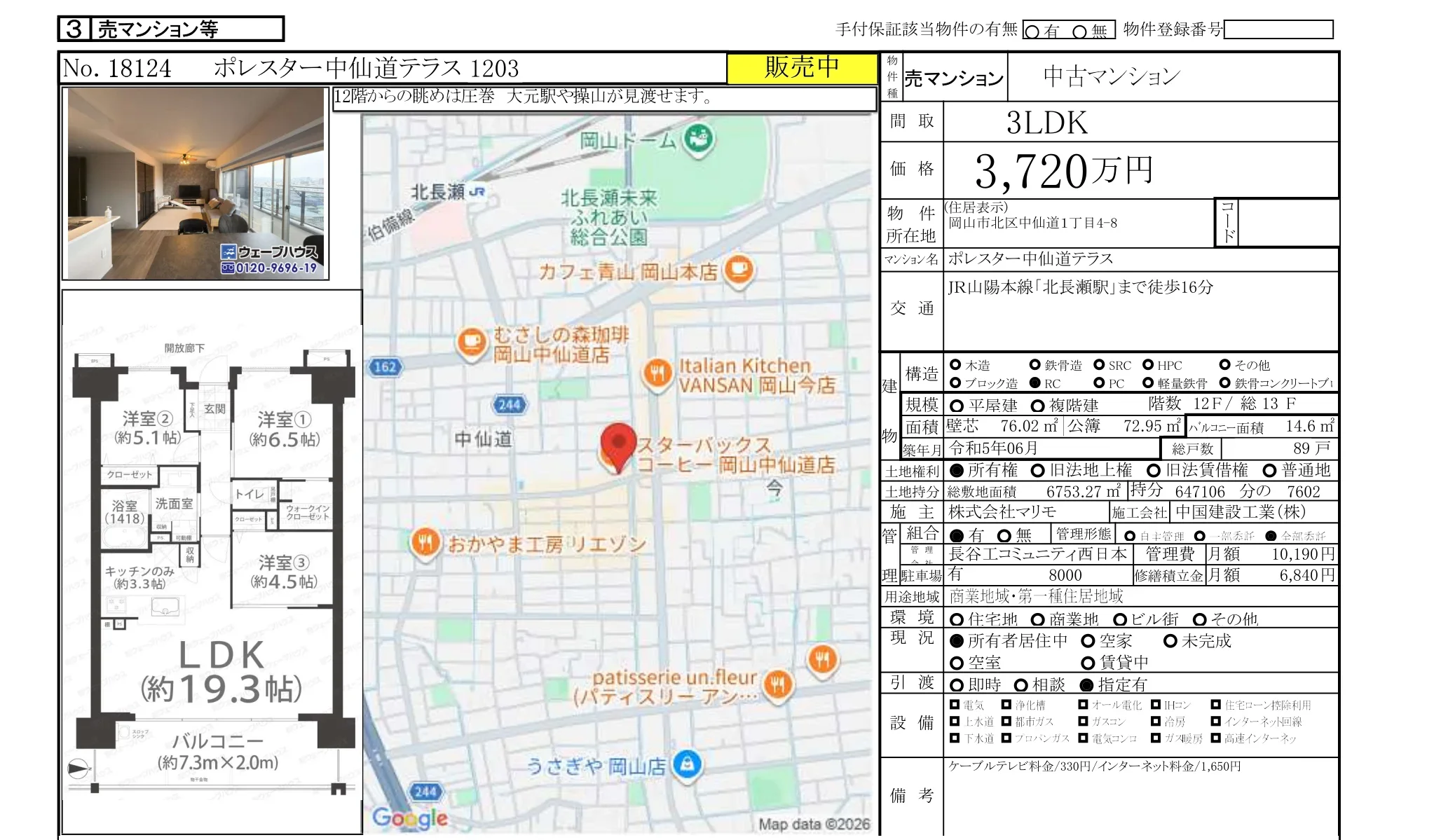Tick the 住宅ローン控除利用 checkbox
1441x840 pixels.
pyautogui.click(x=1216, y=705)
